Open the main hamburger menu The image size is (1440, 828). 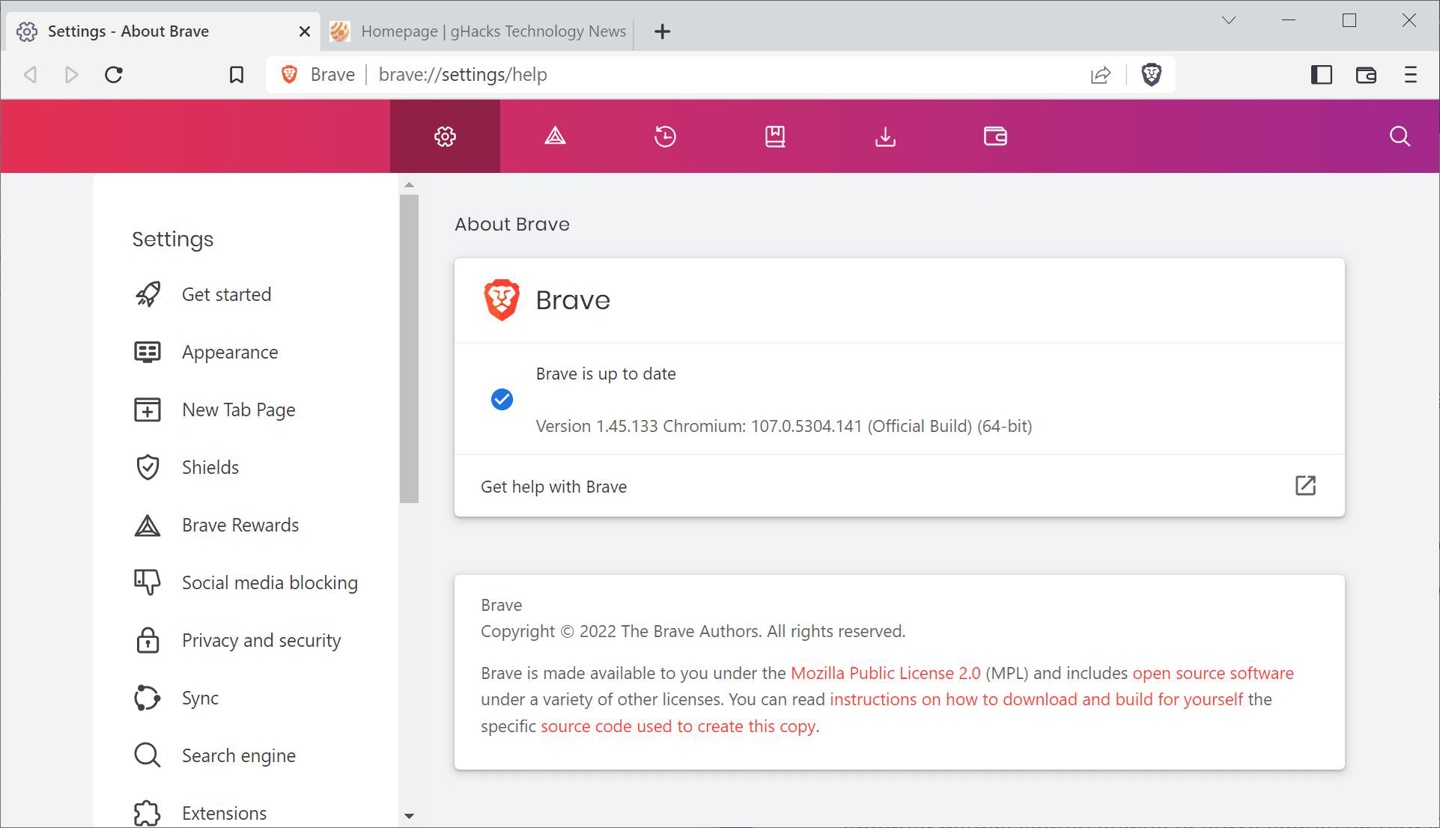click(1410, 74)
